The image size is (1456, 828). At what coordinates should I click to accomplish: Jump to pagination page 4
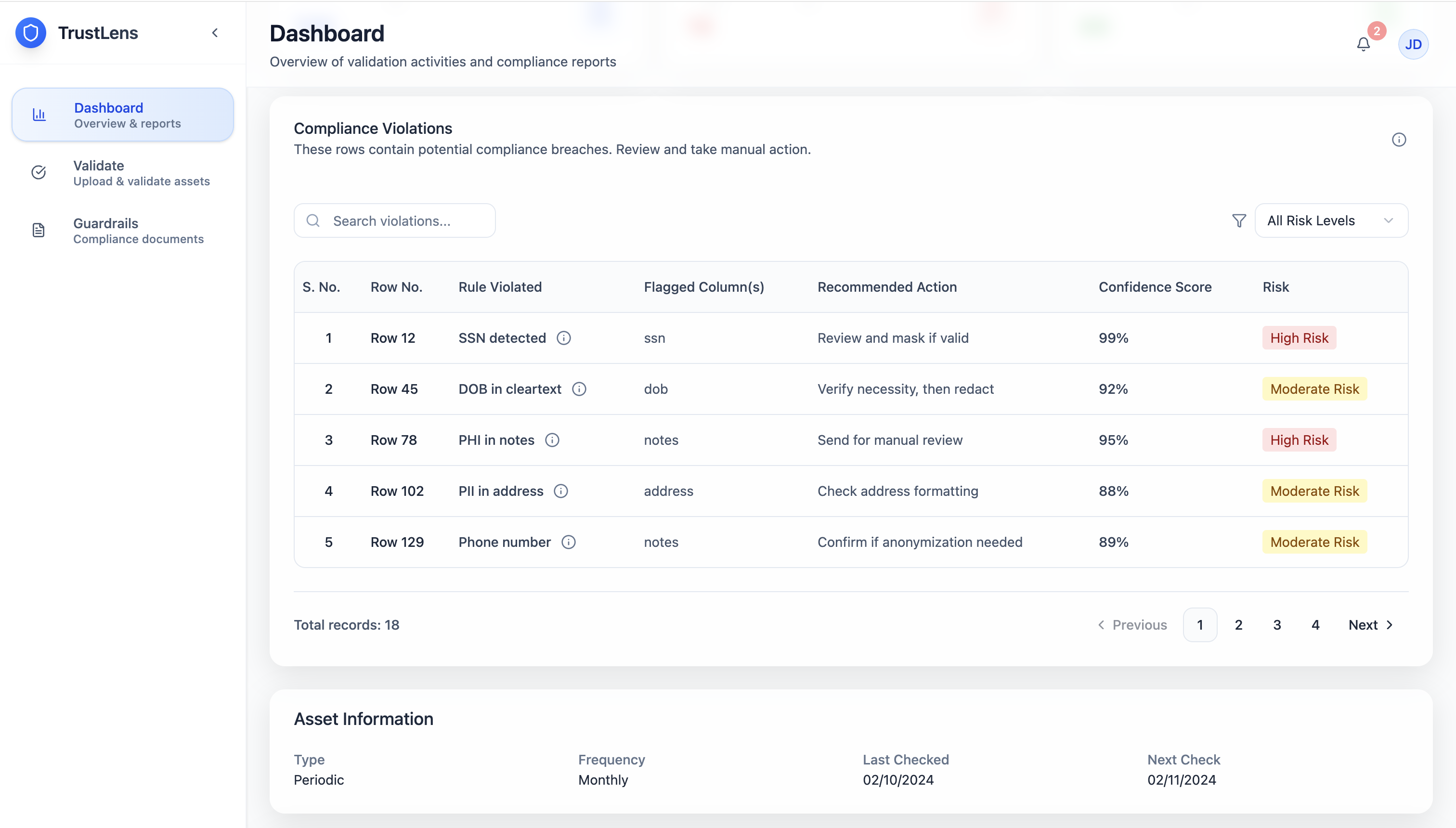1315,625
